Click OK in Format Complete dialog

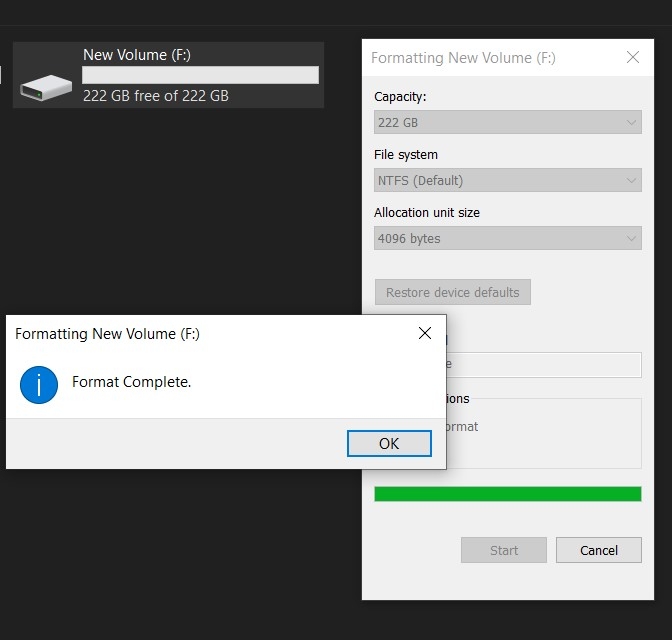coord(389,443)
